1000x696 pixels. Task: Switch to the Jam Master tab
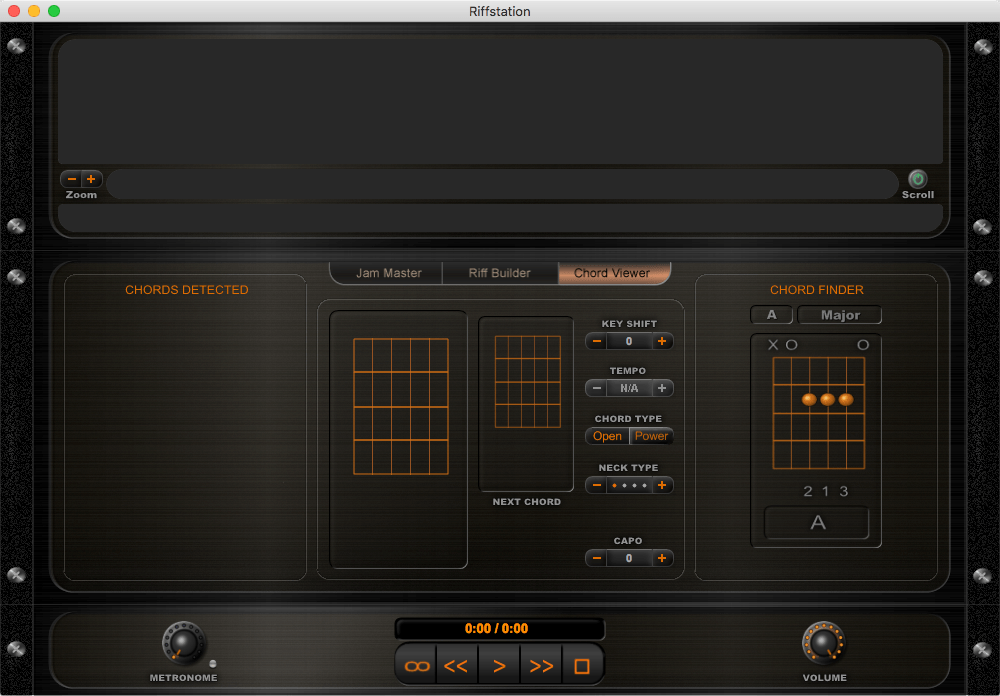tap(388, 273)
